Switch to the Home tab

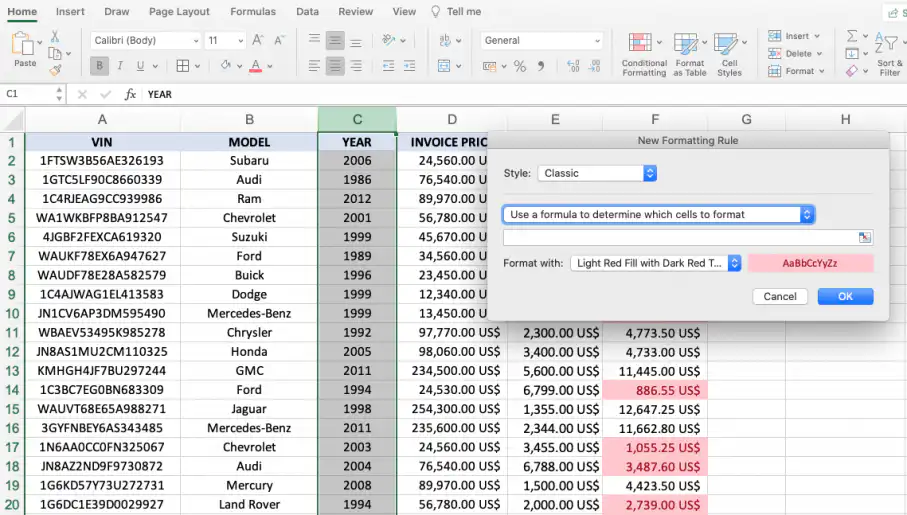(x=22, y=12)
